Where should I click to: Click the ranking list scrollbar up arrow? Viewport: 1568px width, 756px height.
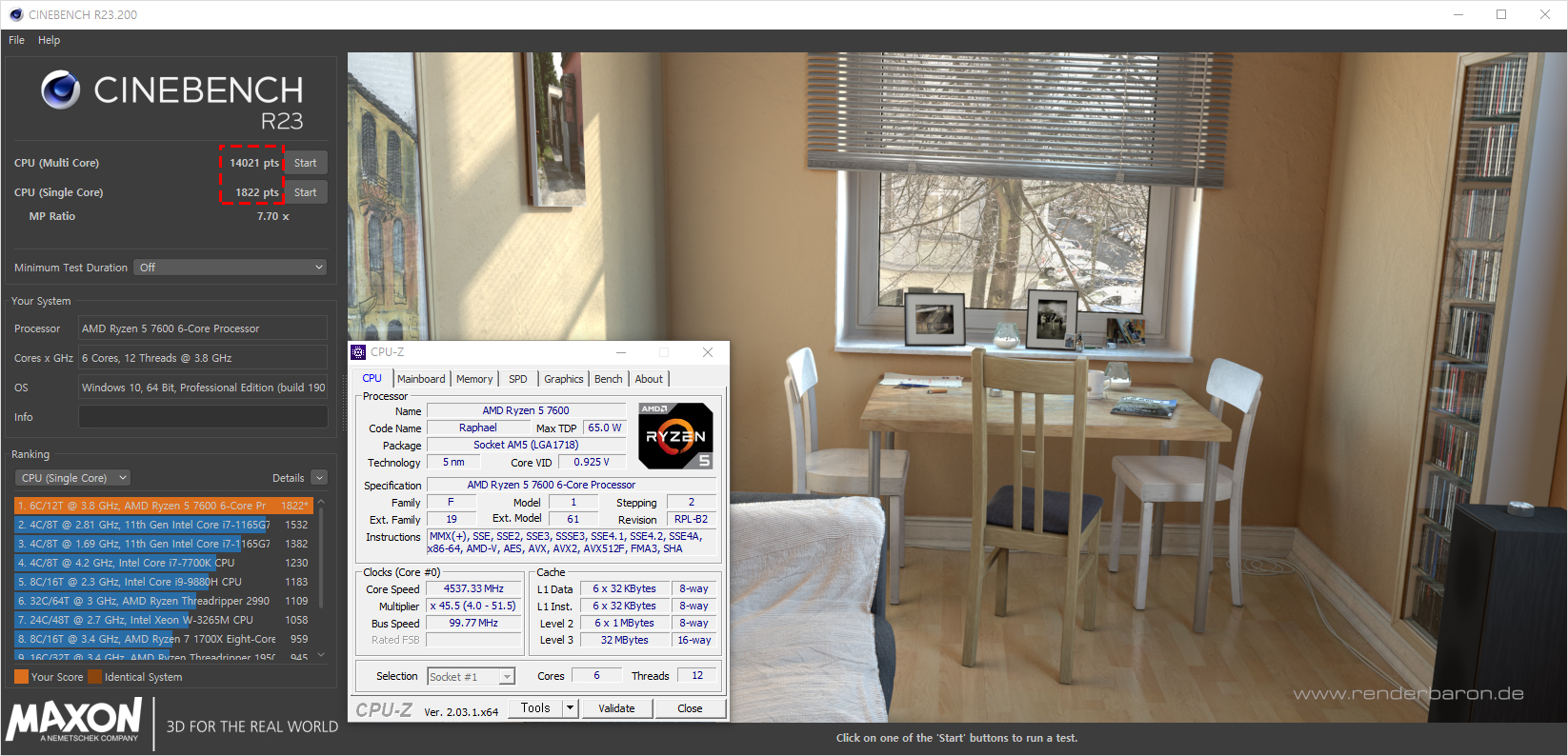pos(321,501)
